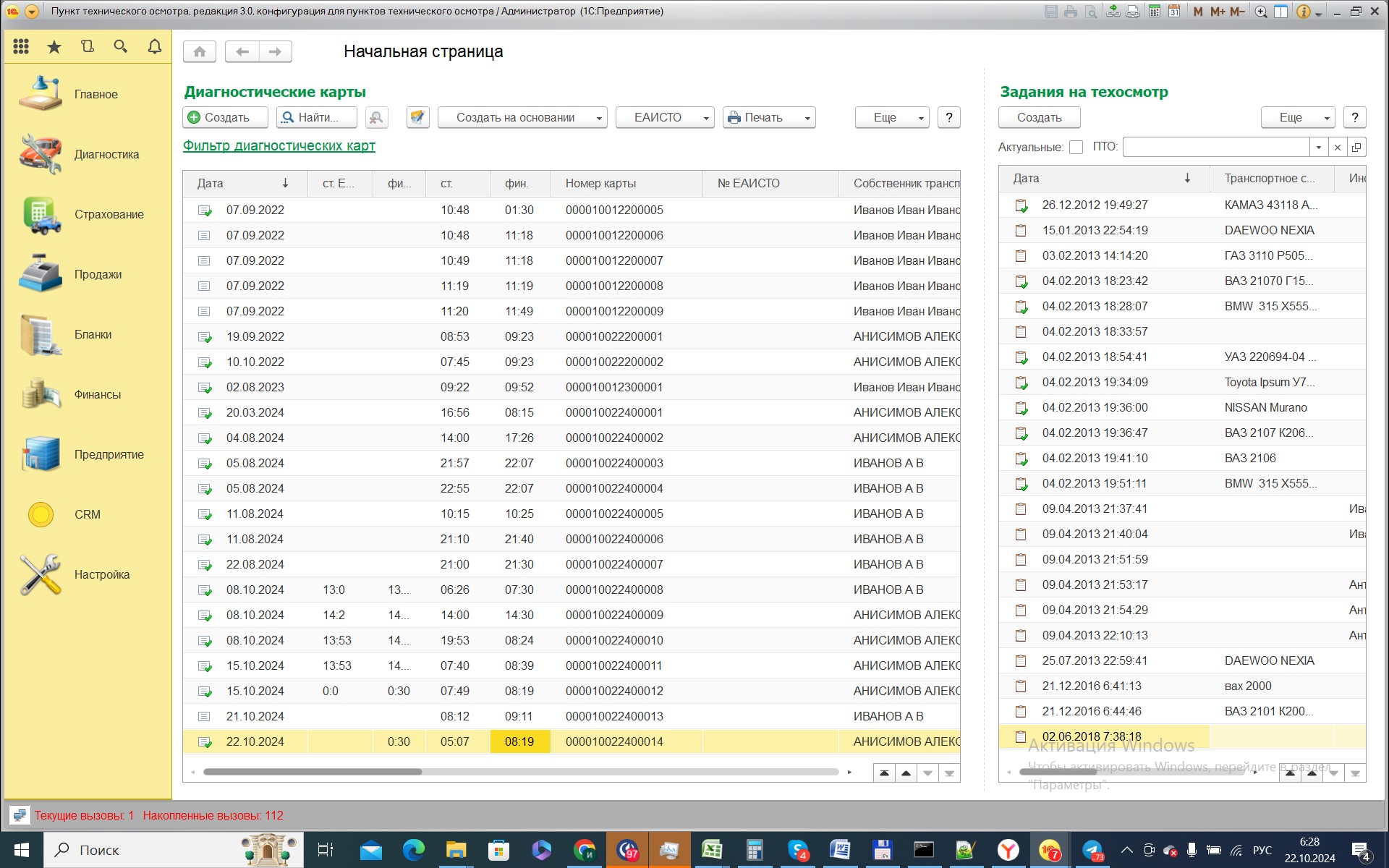Screen dimensions: 1389x868
Task: Open the Фильтр диагностических карт link
Action: click(279, 145)
